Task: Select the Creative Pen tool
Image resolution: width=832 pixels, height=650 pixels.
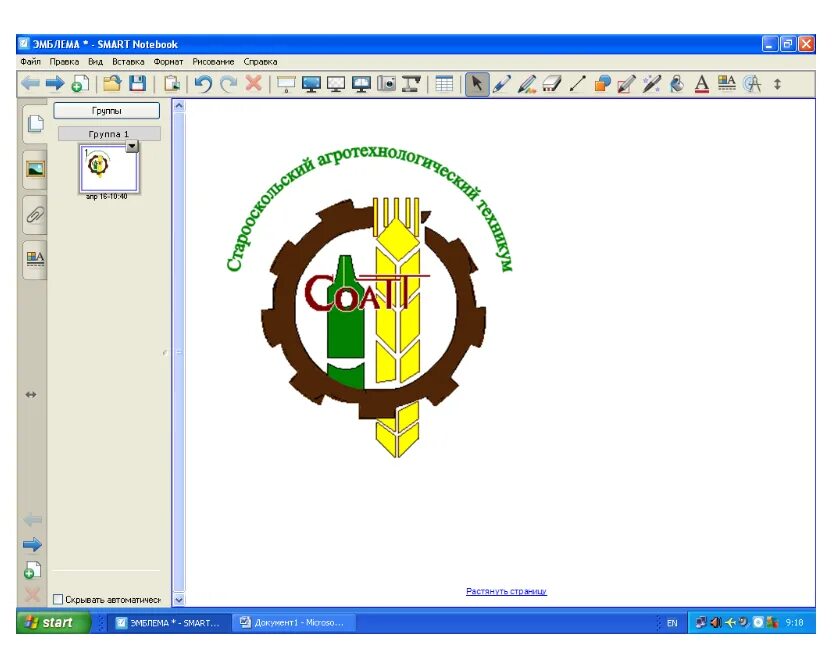Action: tap(527, 84)
